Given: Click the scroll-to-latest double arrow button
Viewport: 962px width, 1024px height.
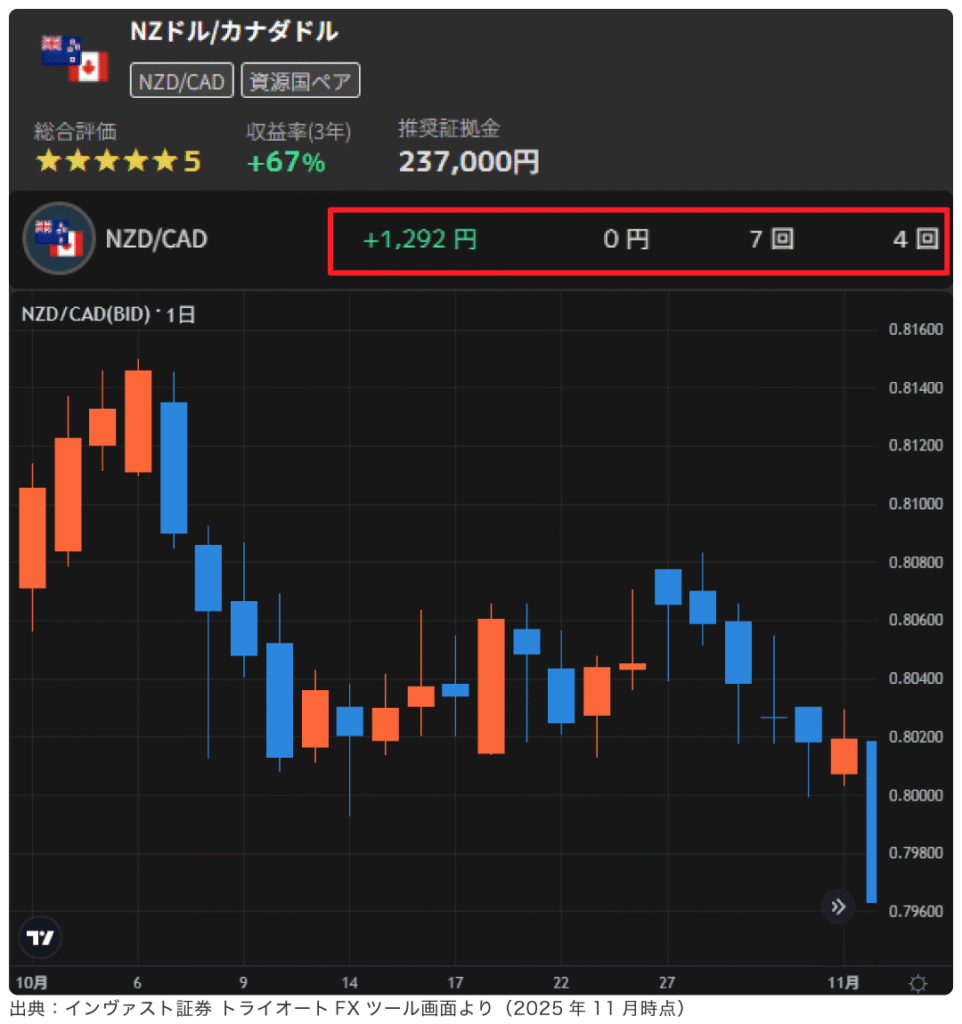Looking at the screenshot, I should pos(838,907).
